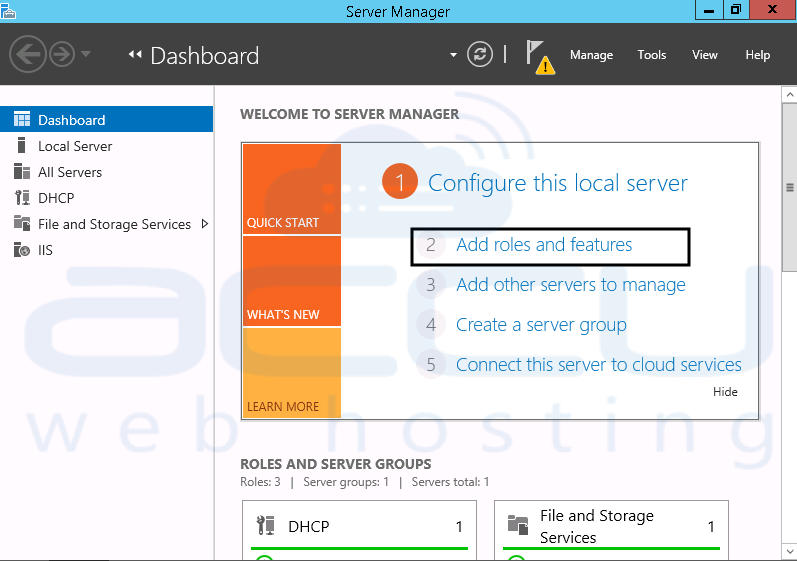Click the scroll up arrow
The width and height of the screenshot is (797, 561).
789,95
